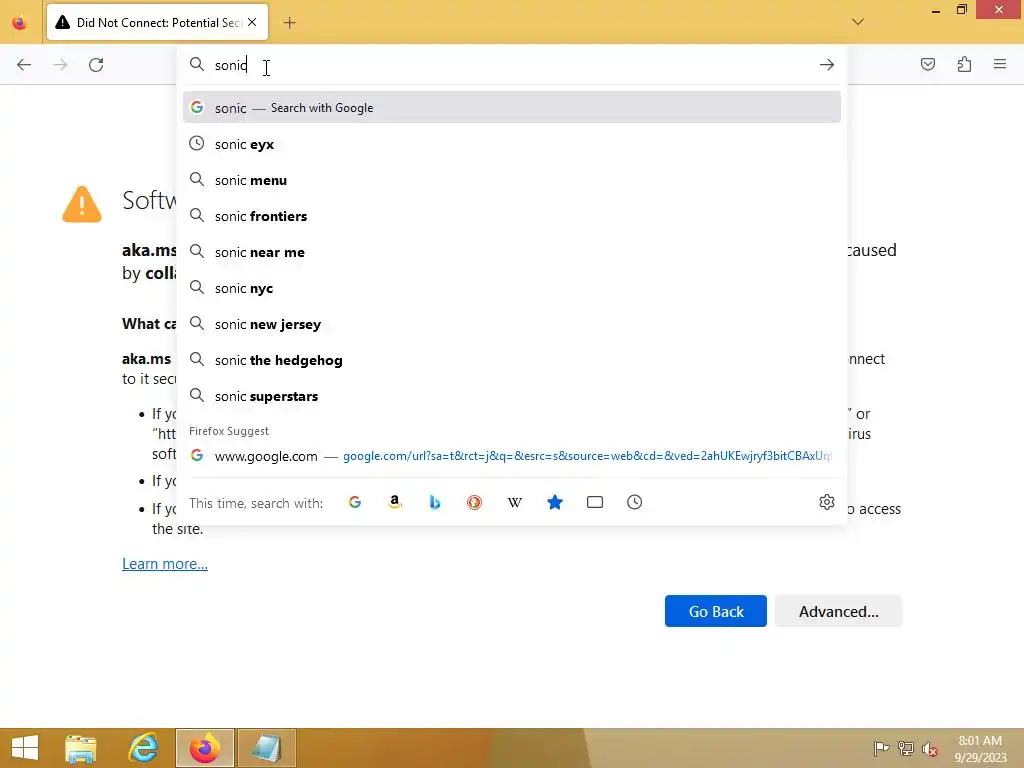Go back to the previous page
Viewport: 1024px width, 768px height.
pyautogui.click(x=24, y=65)
